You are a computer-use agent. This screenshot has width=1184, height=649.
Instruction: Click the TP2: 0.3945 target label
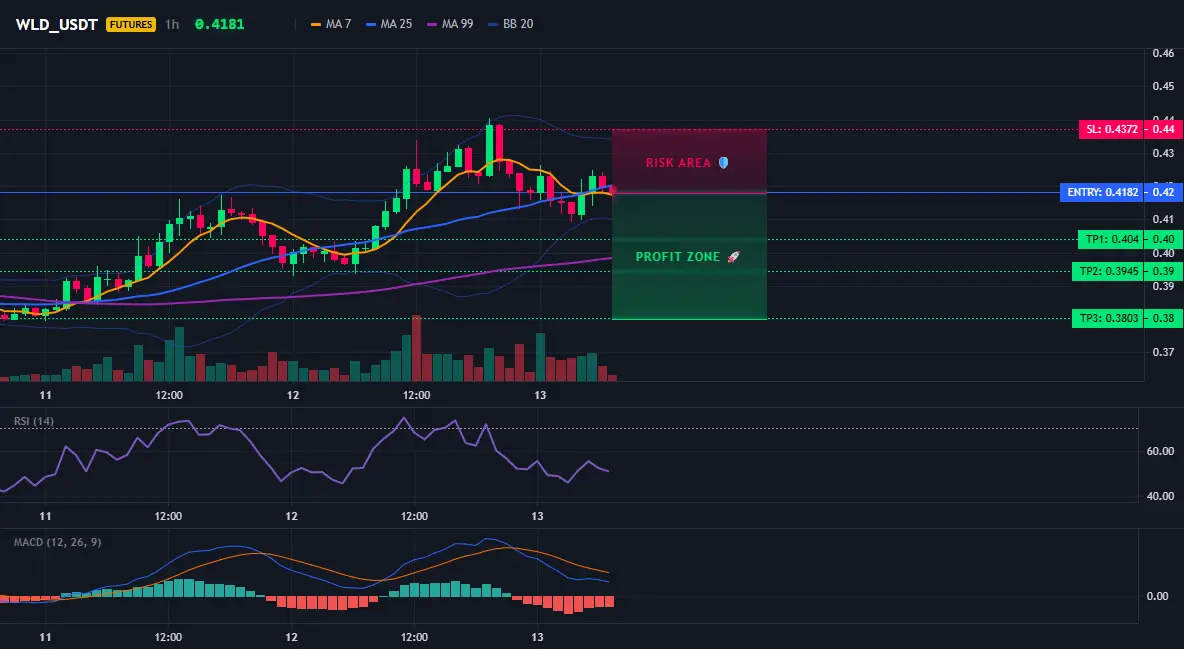[x=1108, y=271]
